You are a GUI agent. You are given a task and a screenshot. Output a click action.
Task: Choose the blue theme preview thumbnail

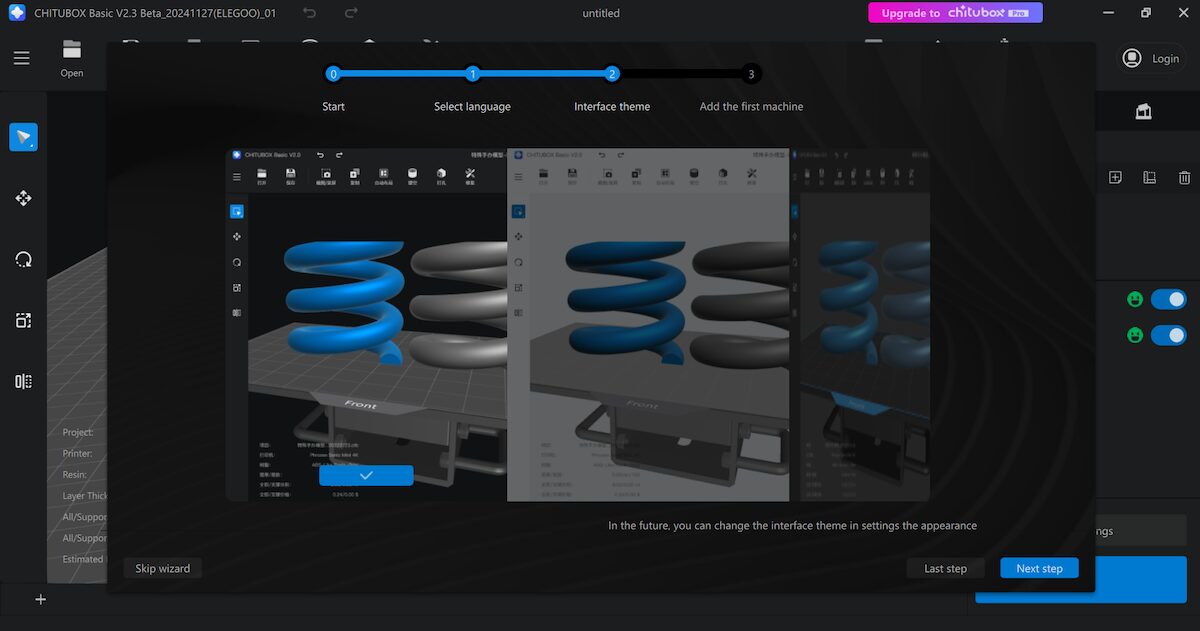click(859, 325)
